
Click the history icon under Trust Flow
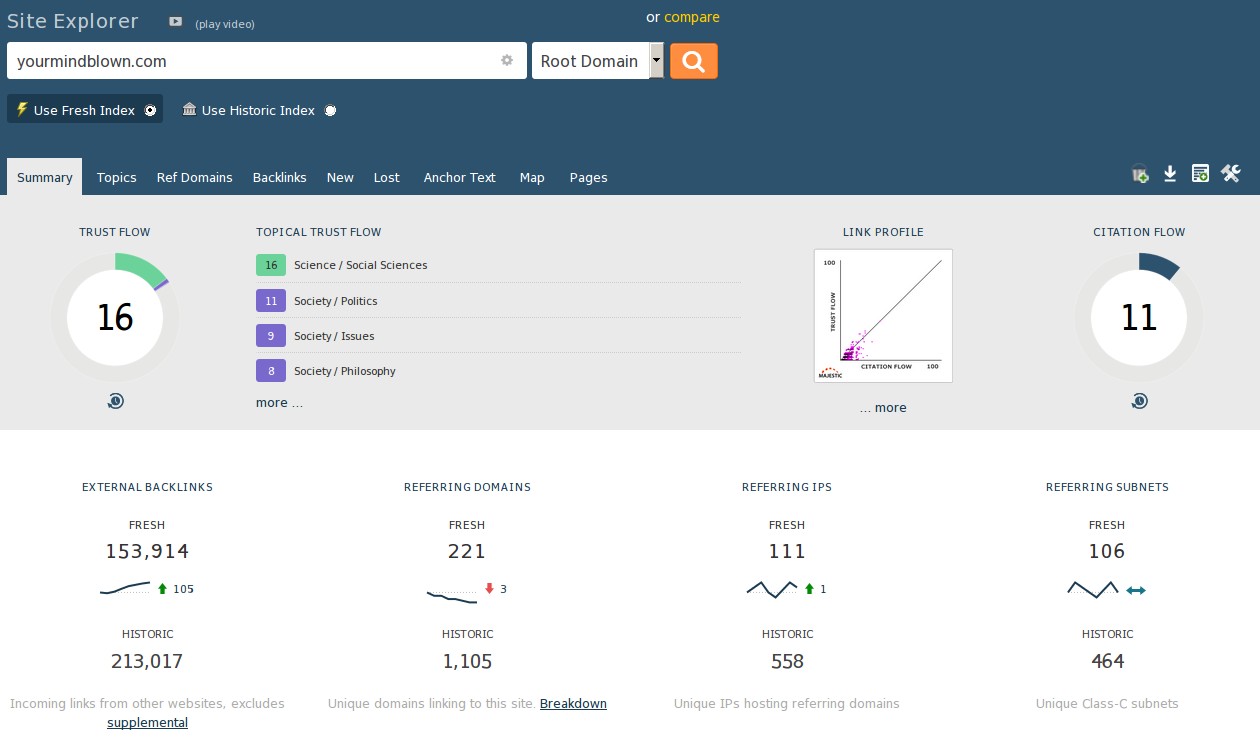115,401
